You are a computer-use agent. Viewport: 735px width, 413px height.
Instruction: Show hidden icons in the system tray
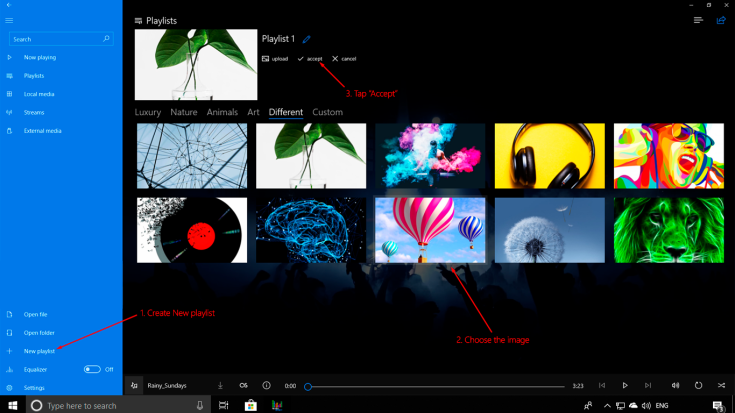606,405
